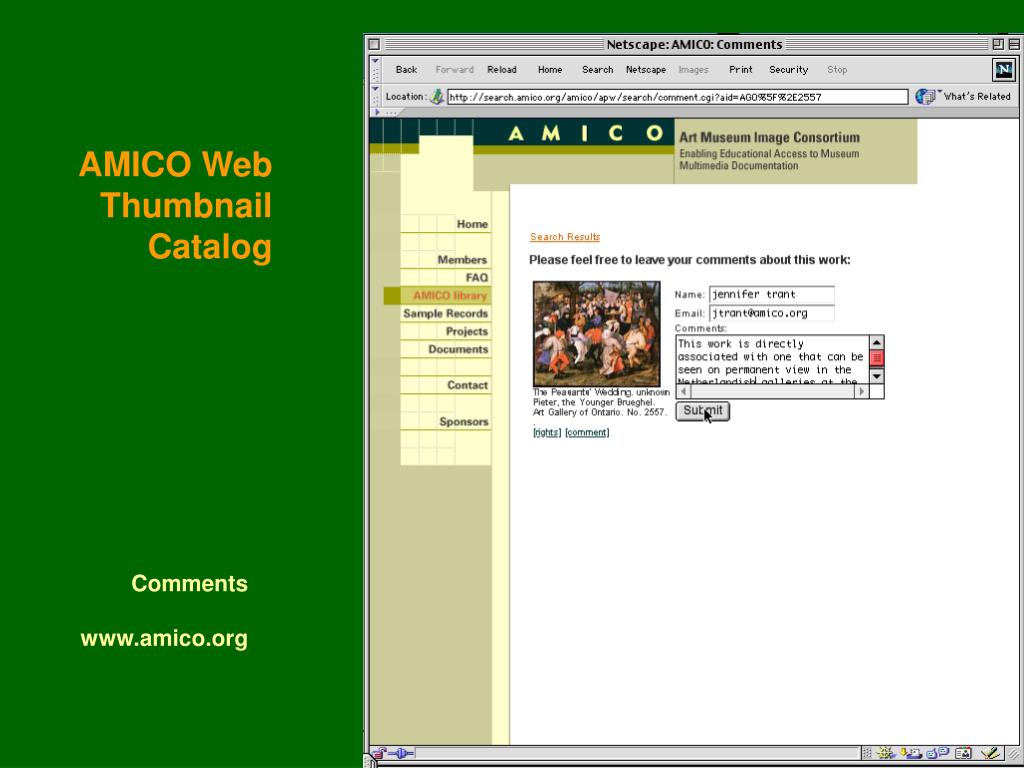Click the window zoom box in title bar

[998, 44]
